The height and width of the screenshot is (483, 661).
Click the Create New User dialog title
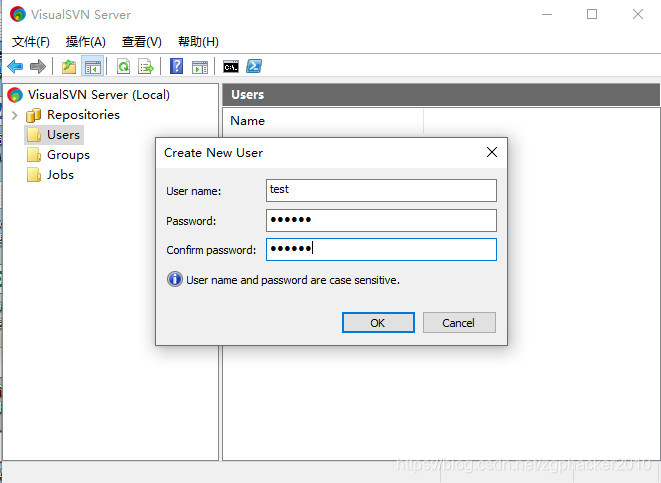(x=213, y=153)
